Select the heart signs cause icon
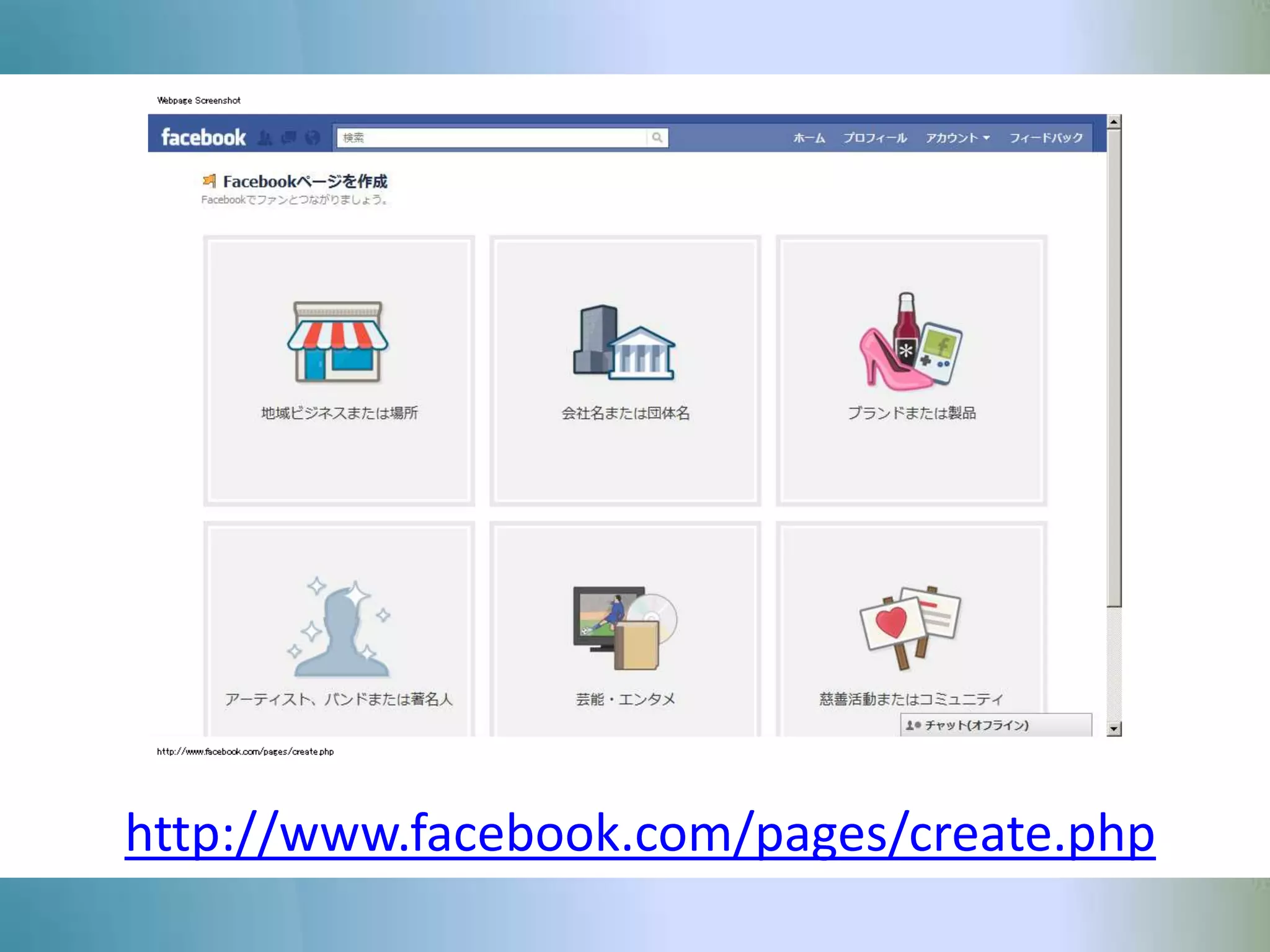Image resolution: width=1270 pixels, height=952 pixels. point(910,628)
